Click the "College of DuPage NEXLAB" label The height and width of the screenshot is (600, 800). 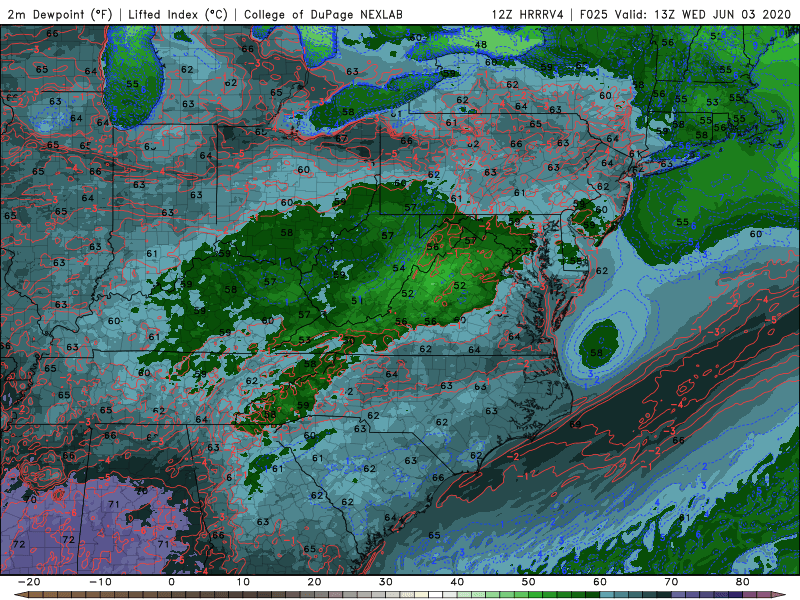tap(323, 14)
